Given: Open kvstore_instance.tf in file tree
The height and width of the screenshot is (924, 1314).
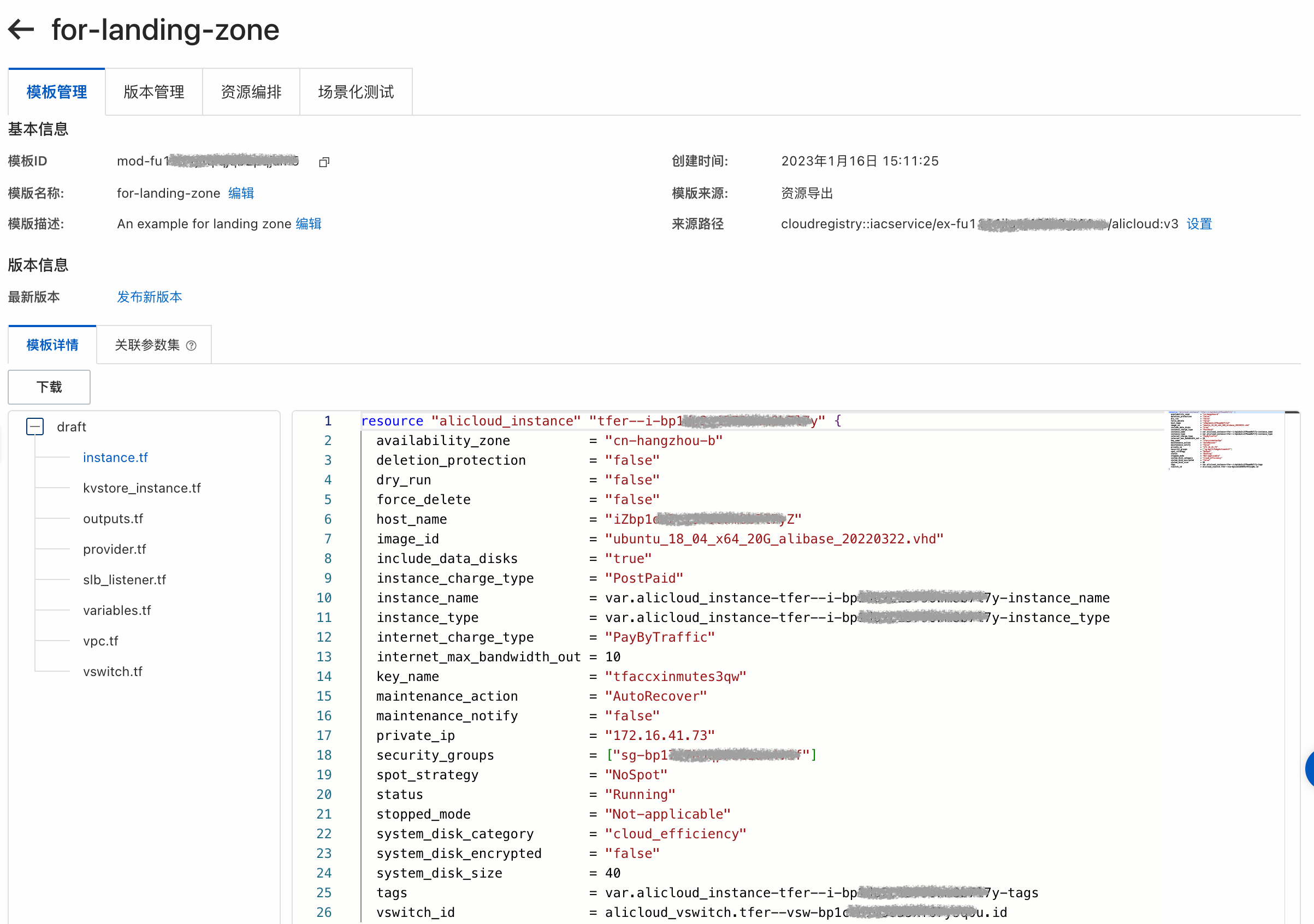Looking at the screenshot, I should [141, 488].
